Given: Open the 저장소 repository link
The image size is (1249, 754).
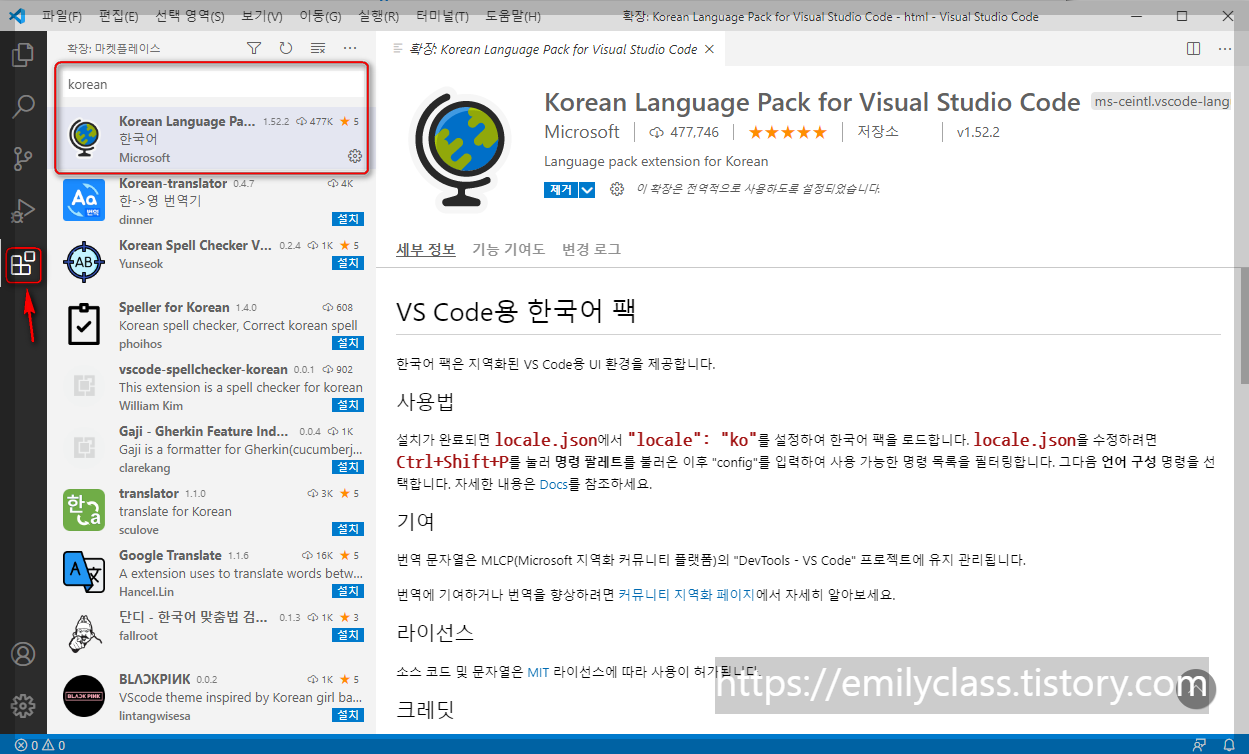Looking at the screenshot, I should 878,132.
